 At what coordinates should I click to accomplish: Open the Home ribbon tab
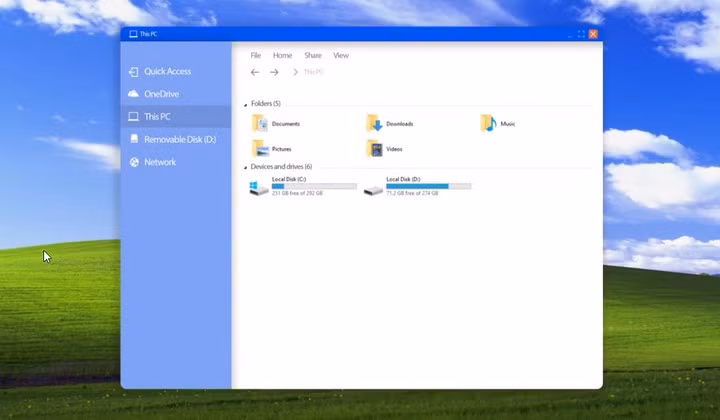pyautogui.click(x=283, y=55)
